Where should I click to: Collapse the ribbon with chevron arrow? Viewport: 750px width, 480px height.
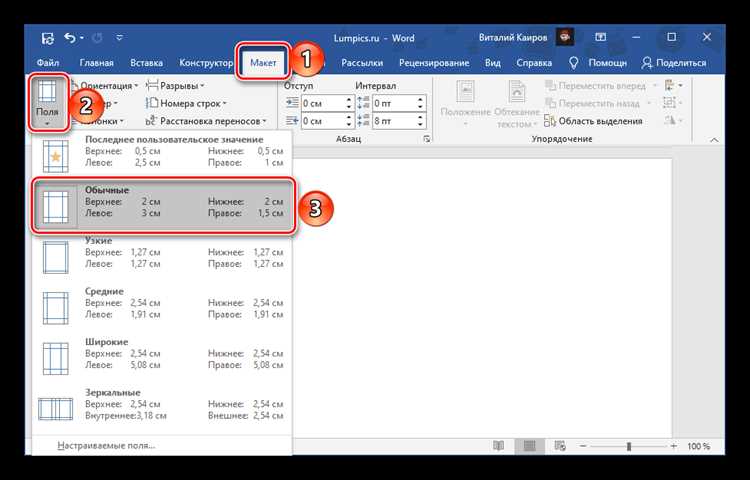point(714,140)
